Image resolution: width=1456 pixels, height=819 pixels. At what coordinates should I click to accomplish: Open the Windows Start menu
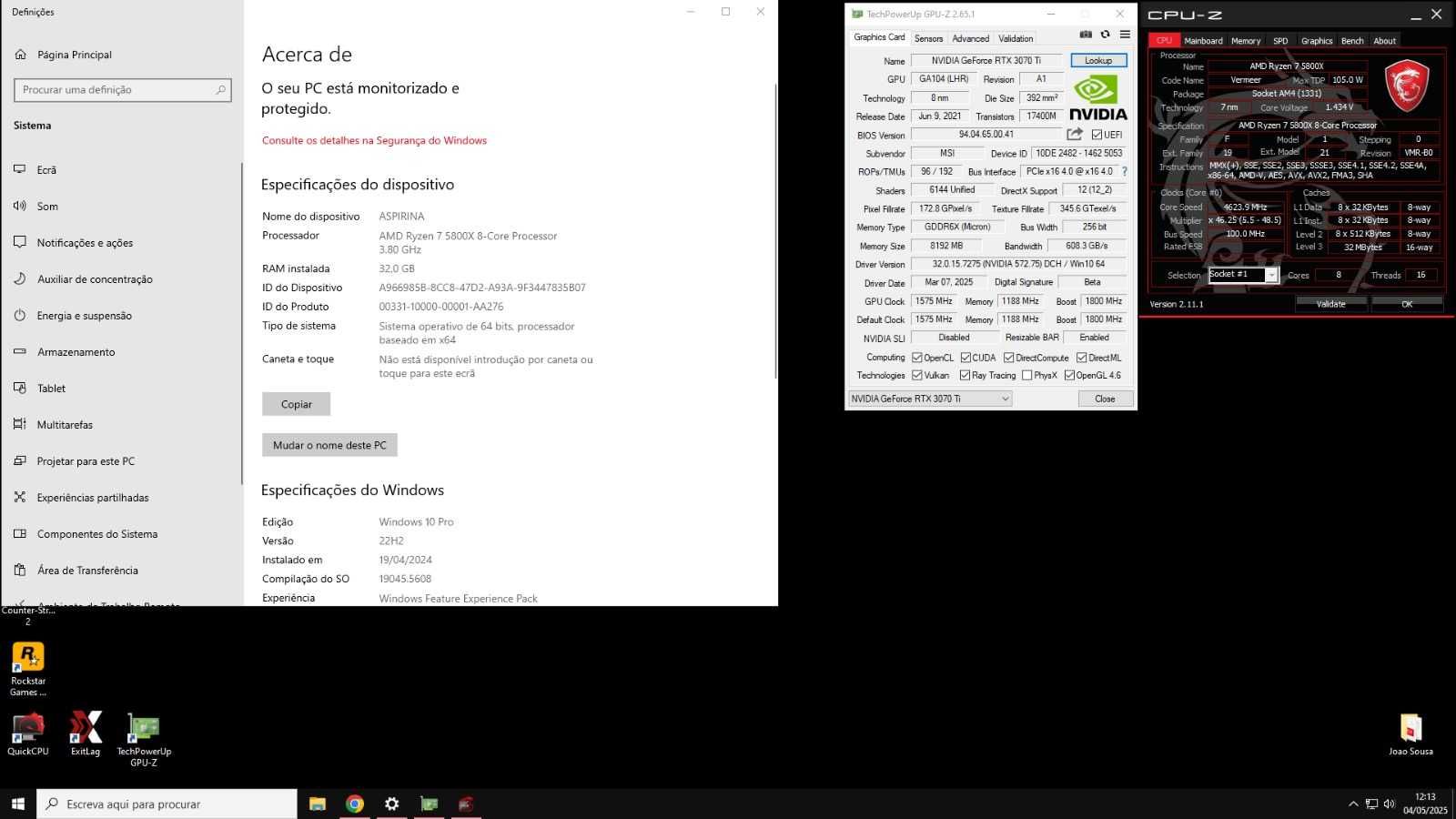18,804
